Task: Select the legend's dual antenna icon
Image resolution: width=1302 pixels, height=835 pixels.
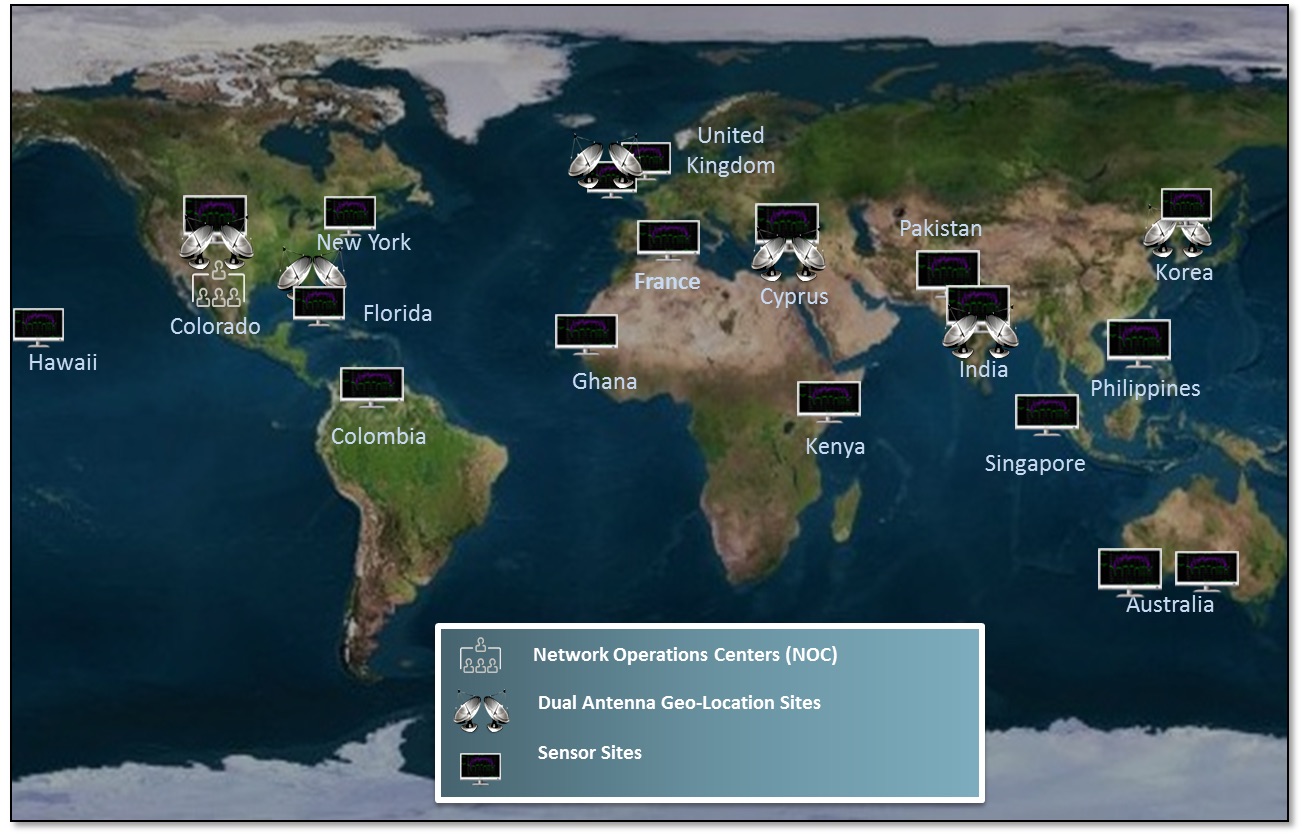Action: point(481,709)
